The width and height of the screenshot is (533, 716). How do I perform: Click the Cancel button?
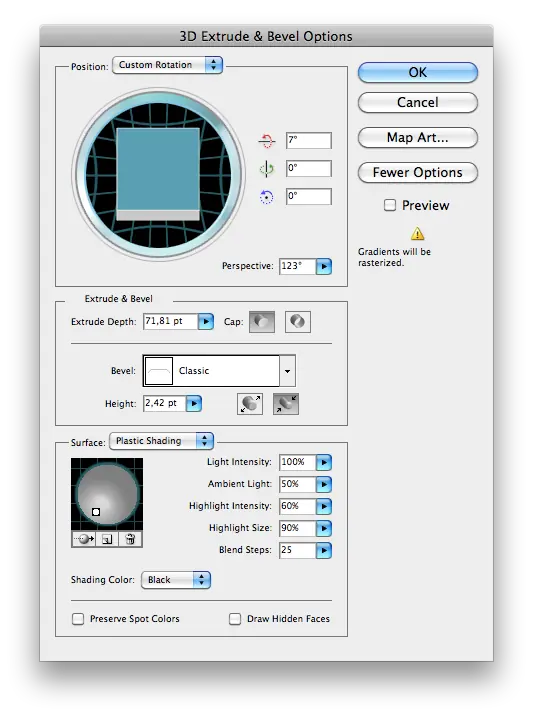click(417, 103)
